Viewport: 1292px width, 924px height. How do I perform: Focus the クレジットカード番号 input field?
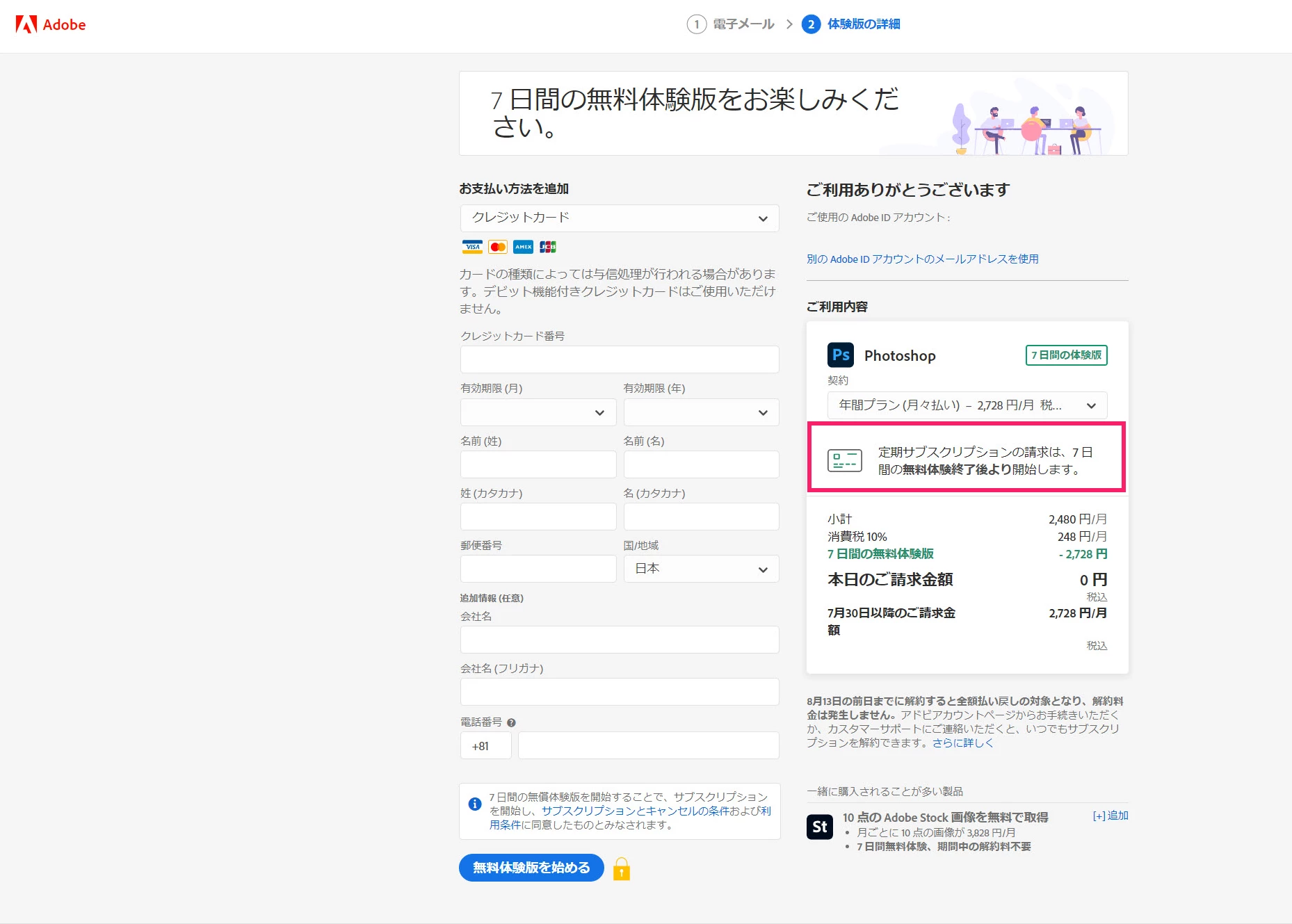[620, 359]
